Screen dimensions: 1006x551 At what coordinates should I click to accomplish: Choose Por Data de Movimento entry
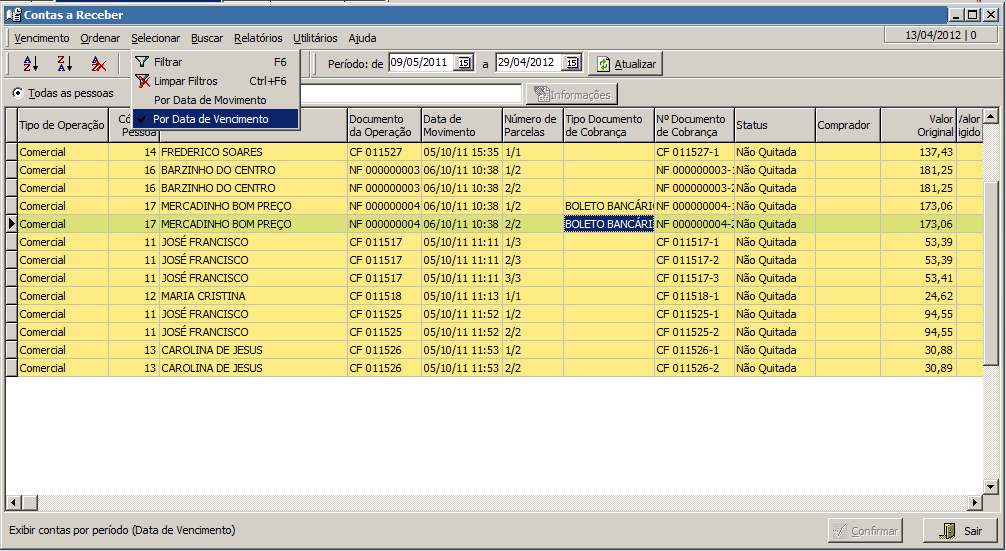[216, 100]
